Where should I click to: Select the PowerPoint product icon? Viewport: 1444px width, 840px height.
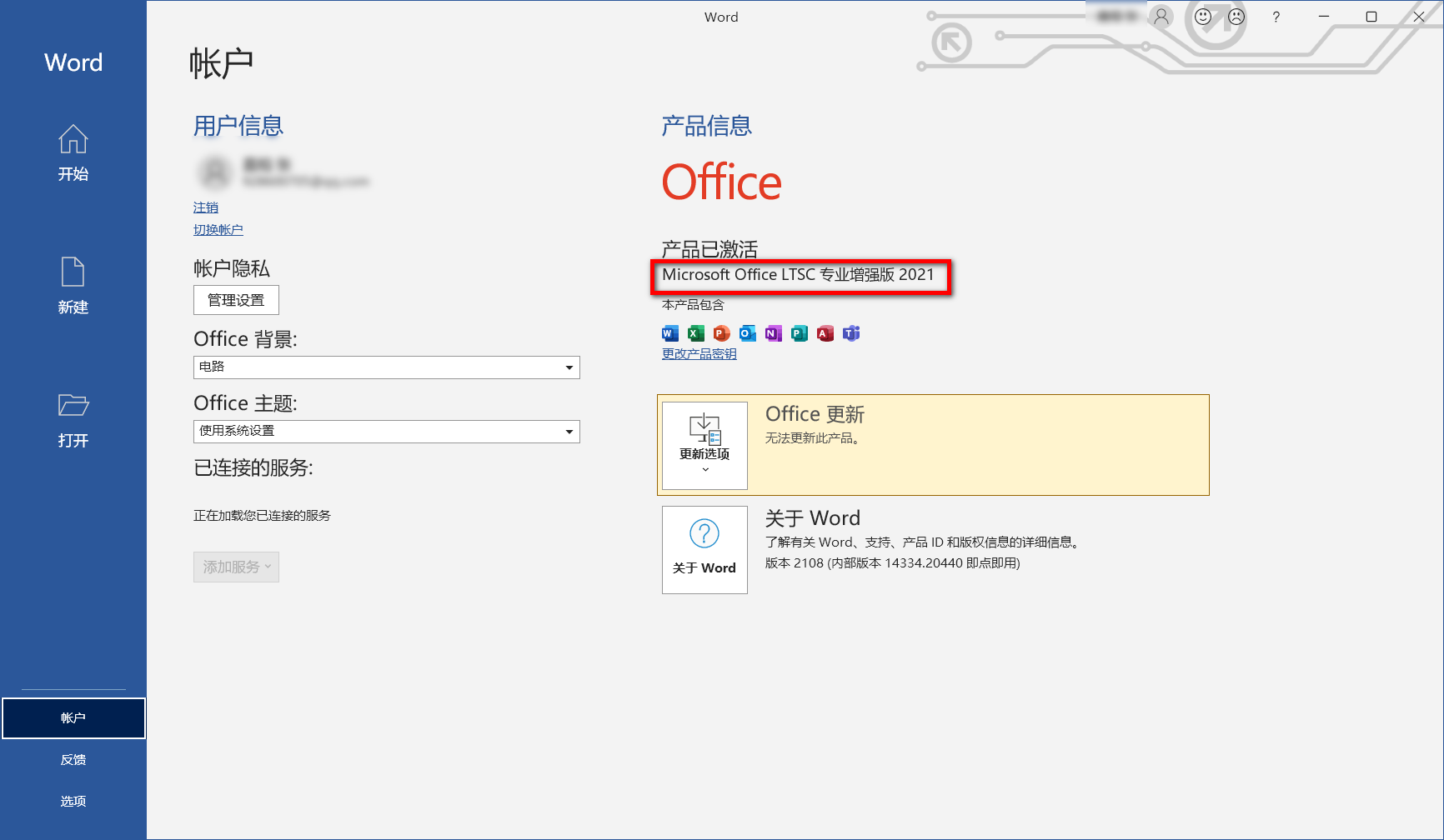720,333
